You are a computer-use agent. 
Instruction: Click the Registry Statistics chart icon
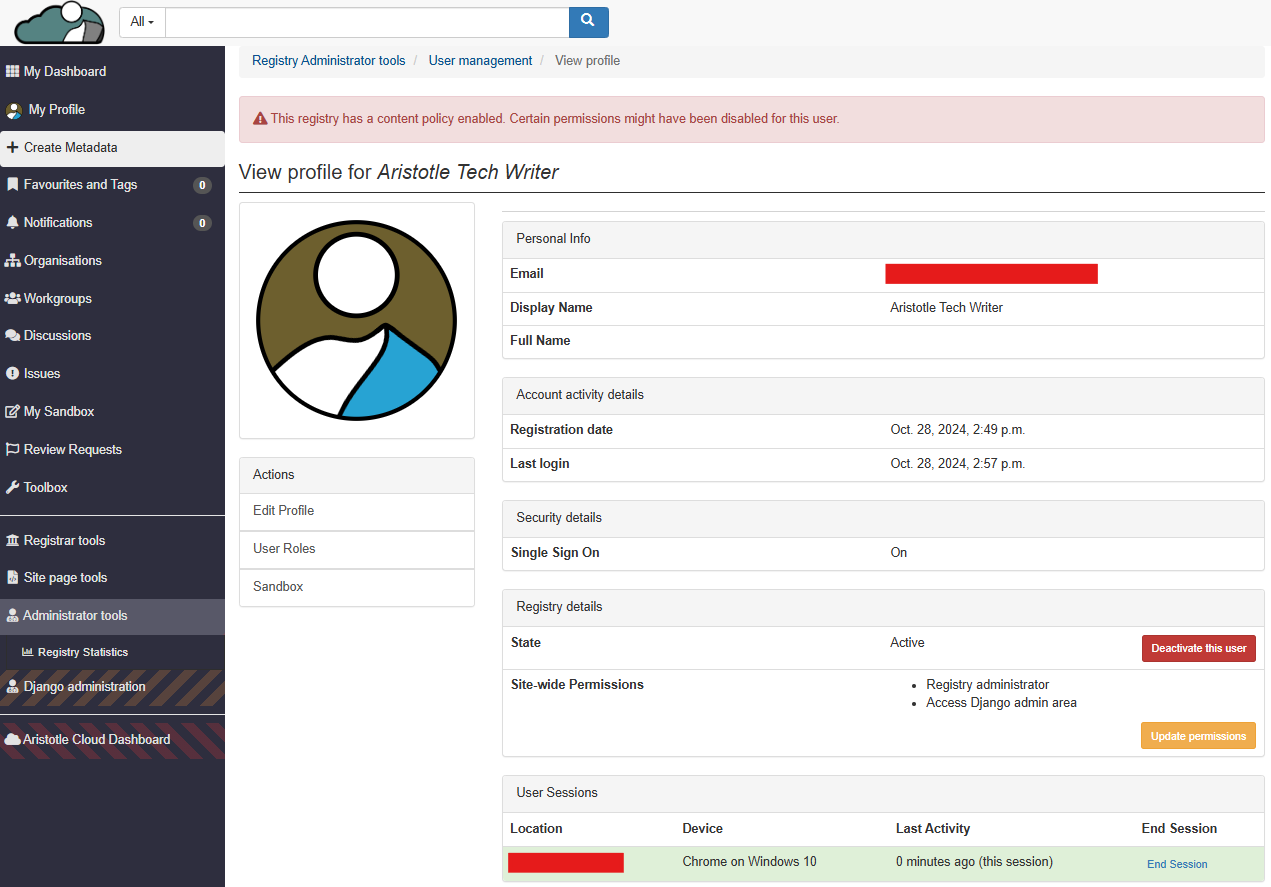coord(28,652)
